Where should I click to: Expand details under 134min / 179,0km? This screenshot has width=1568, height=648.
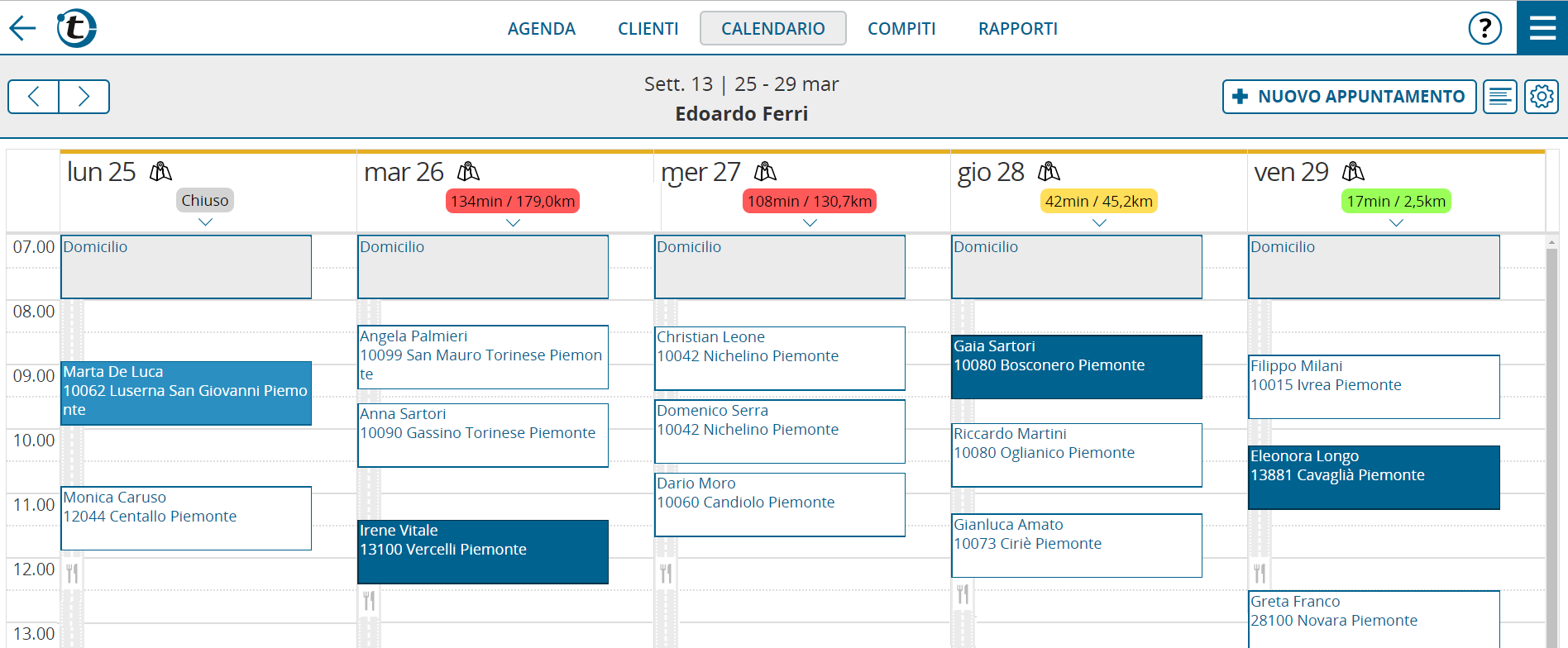pyautogui.click(x=513, y=222)
